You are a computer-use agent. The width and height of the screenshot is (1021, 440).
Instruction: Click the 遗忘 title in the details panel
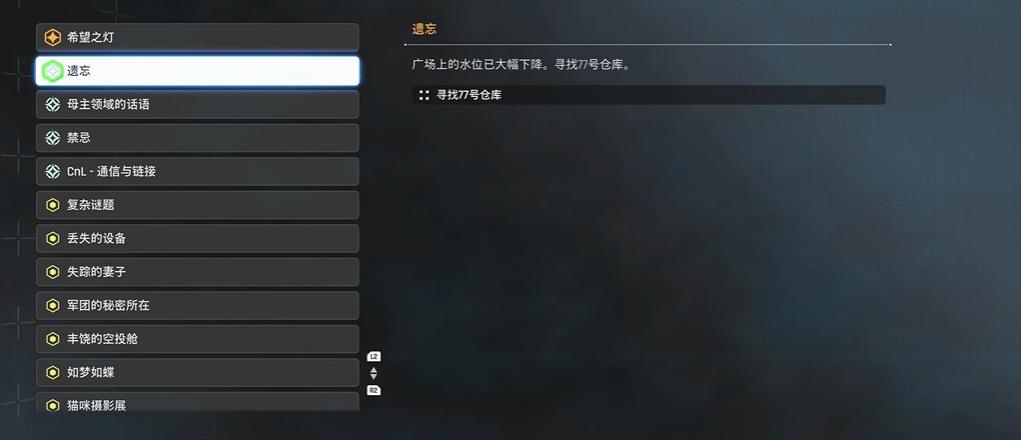424,29
